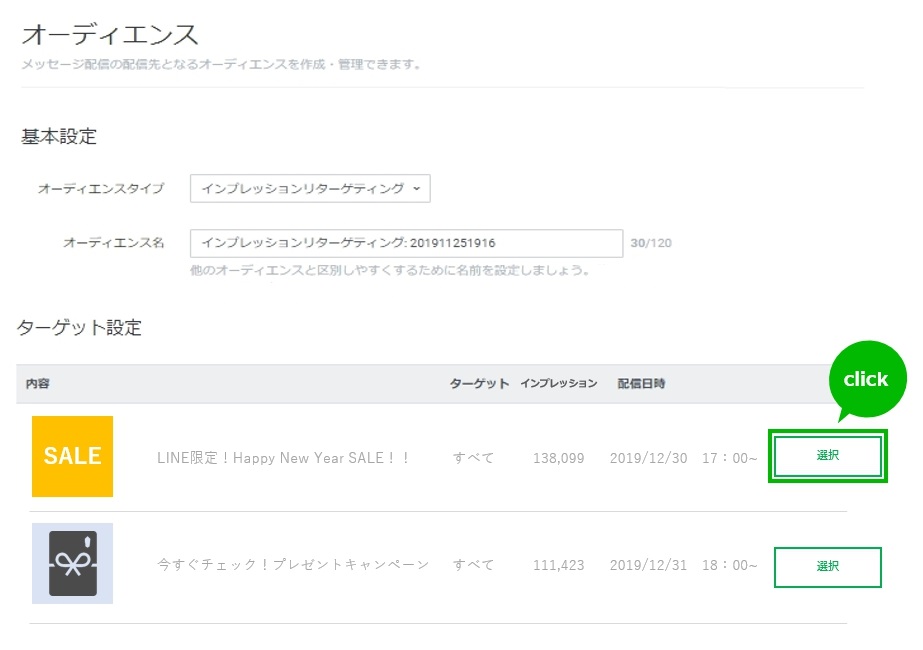Click the yellow SALE thumbnail
923x650 pixels.
[72, 456]
